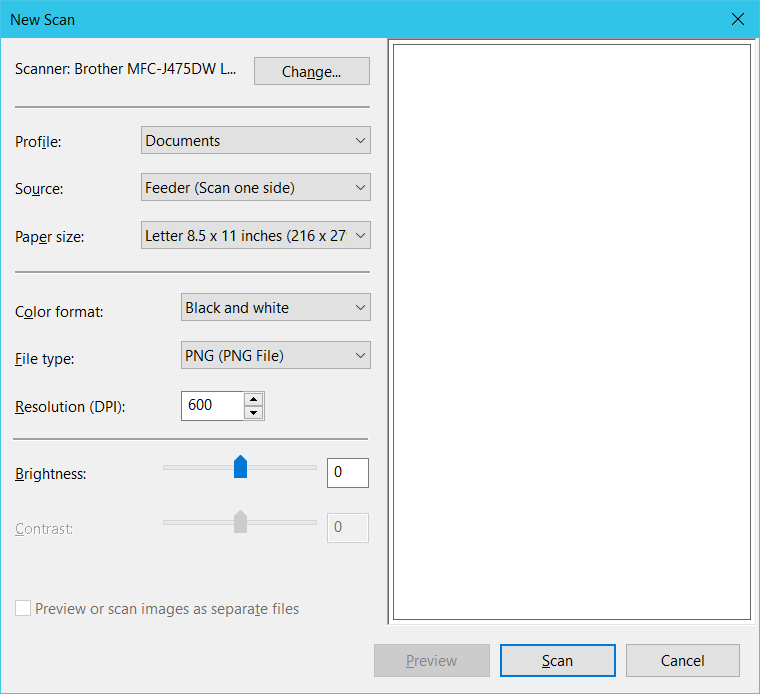Expand the Source dropdown list
760x694 pixels.
pyautogui.click(x=255, y=187)
